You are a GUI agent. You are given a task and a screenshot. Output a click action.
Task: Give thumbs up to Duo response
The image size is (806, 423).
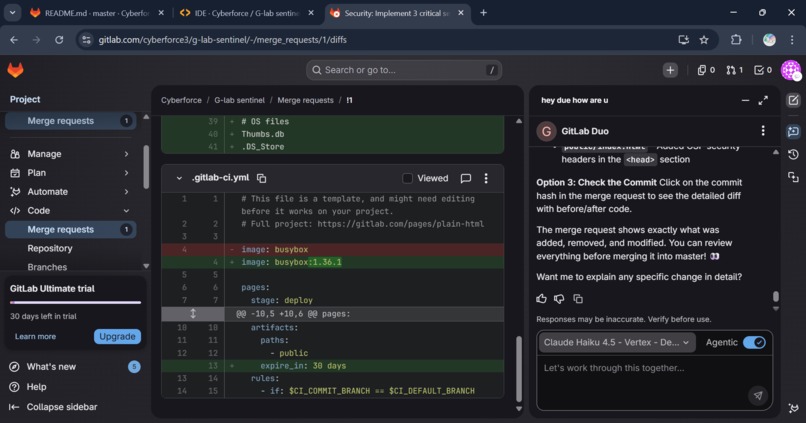(541, 299)
